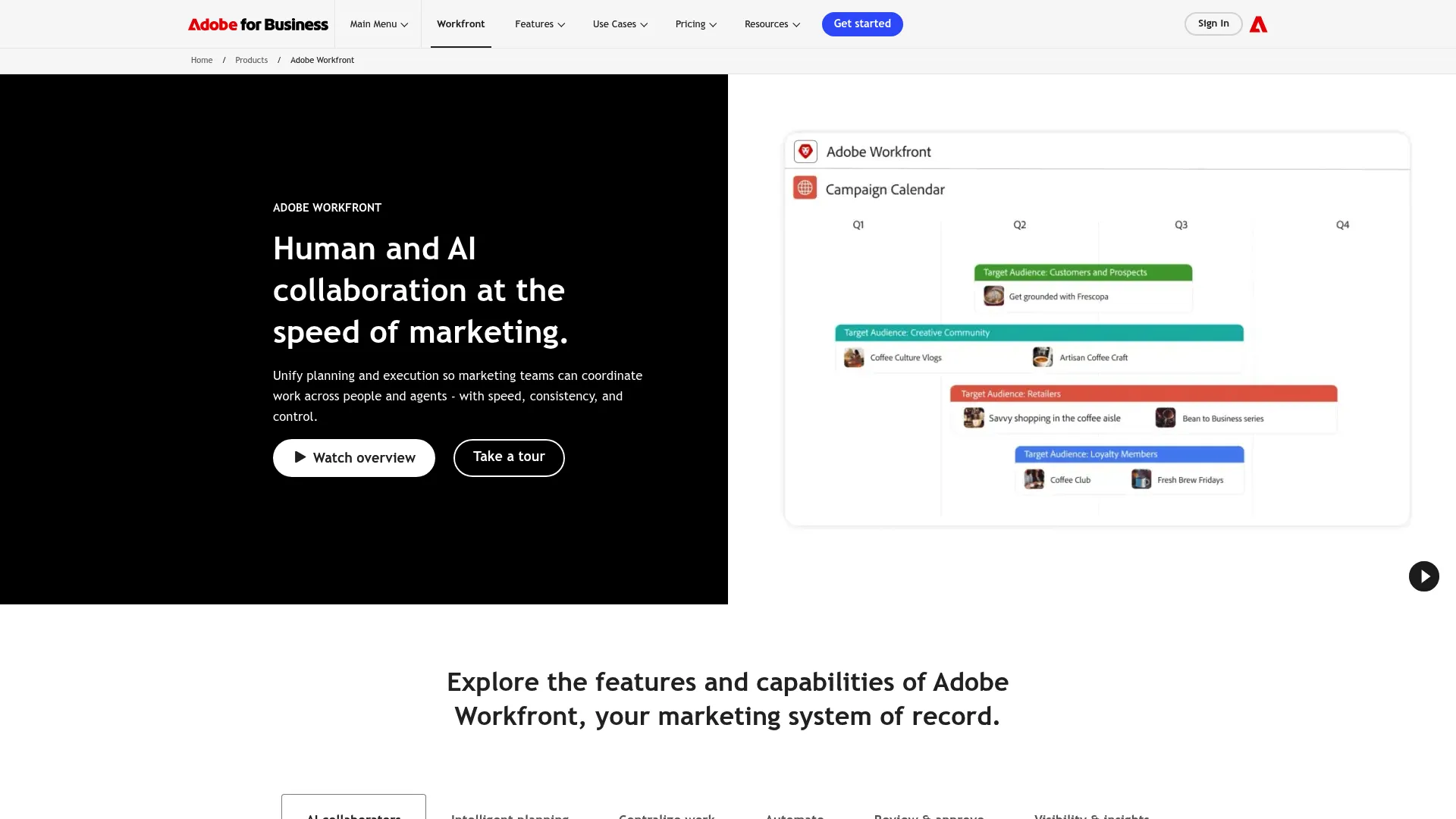Open the Use Cases dropdown
This screenshot has width=1456, height=819.
point(620,24)
